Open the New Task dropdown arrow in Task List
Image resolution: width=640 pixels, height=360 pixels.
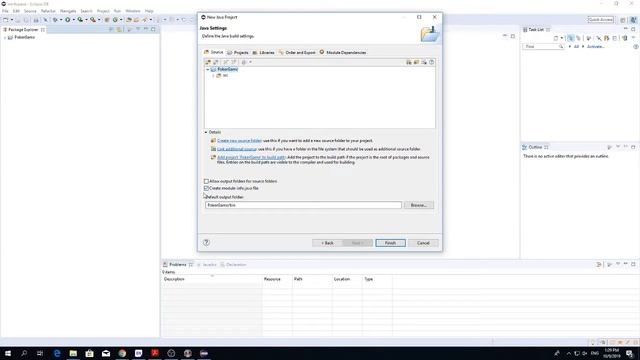click(562, 38)
